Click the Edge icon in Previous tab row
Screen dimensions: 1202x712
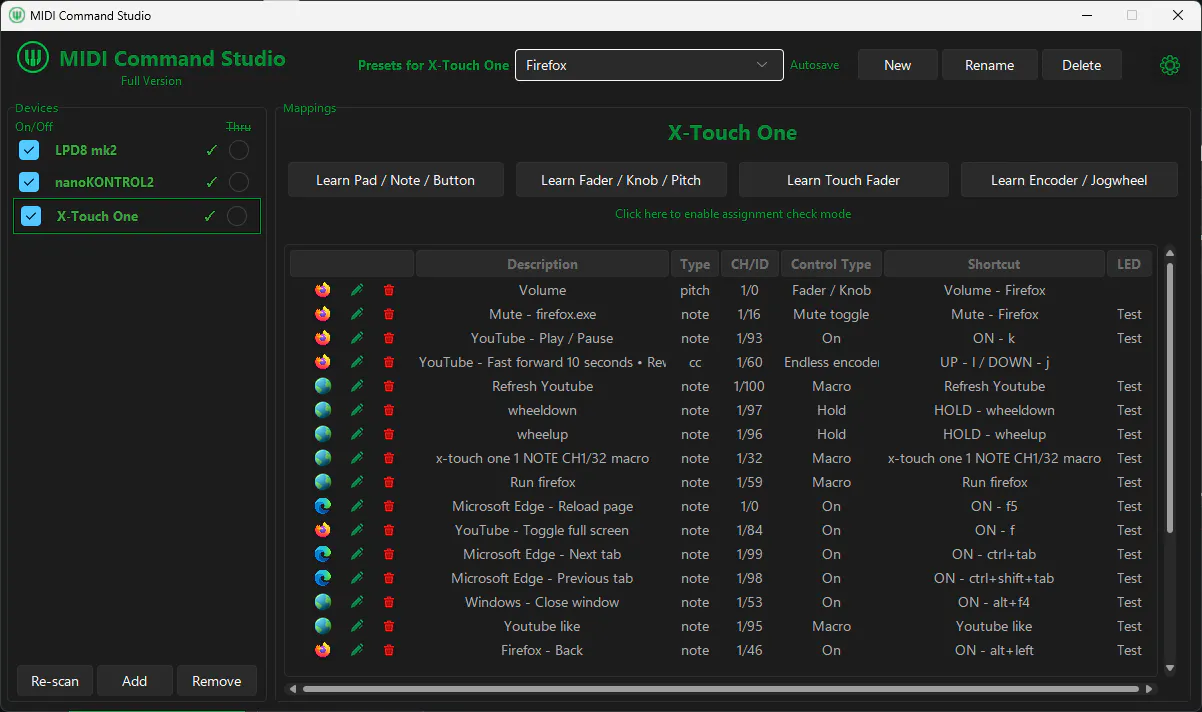click(323, 578)
